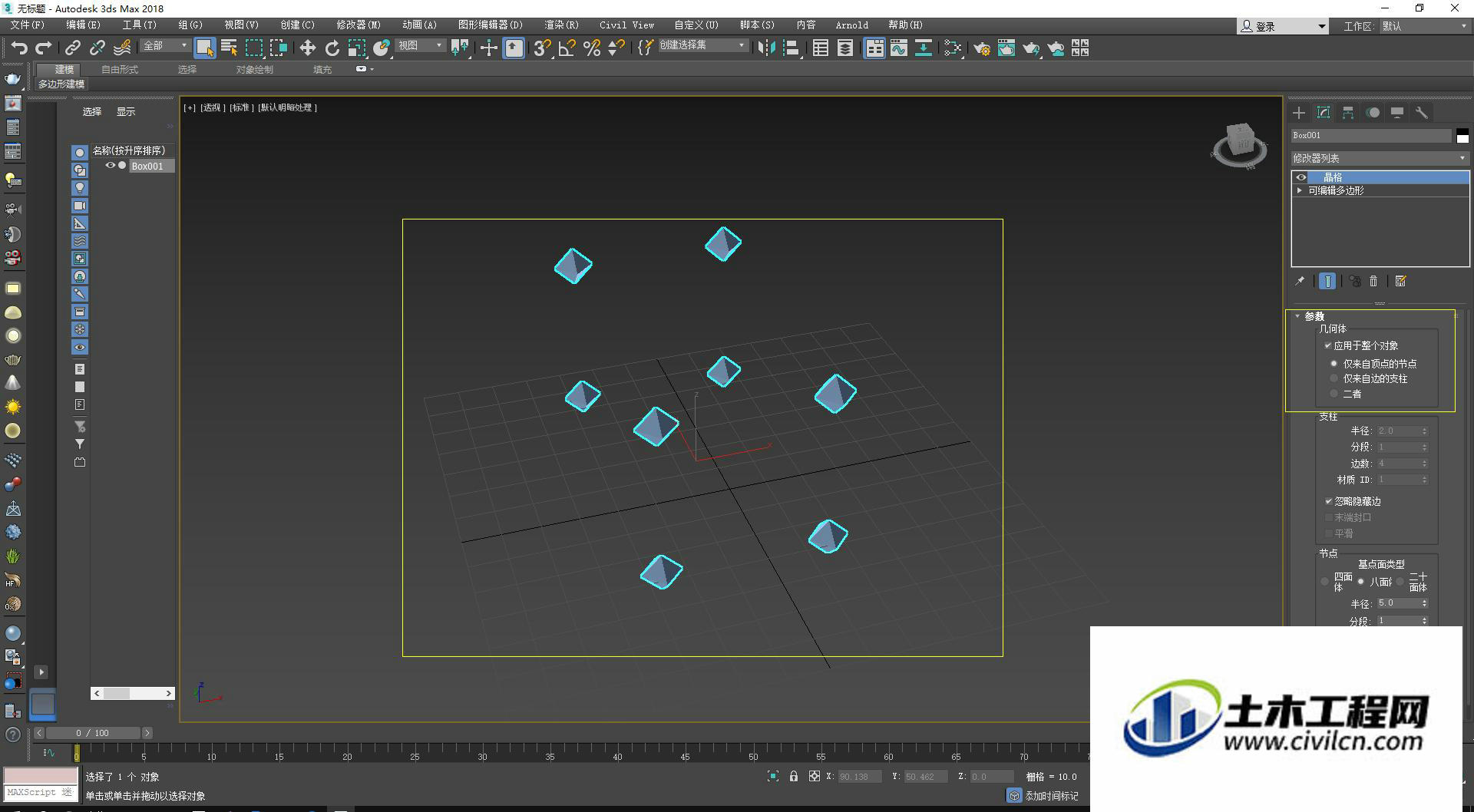Remove modifier with trash icon
Viewport: 1474px width, 812px height.
coord(1373,281)
